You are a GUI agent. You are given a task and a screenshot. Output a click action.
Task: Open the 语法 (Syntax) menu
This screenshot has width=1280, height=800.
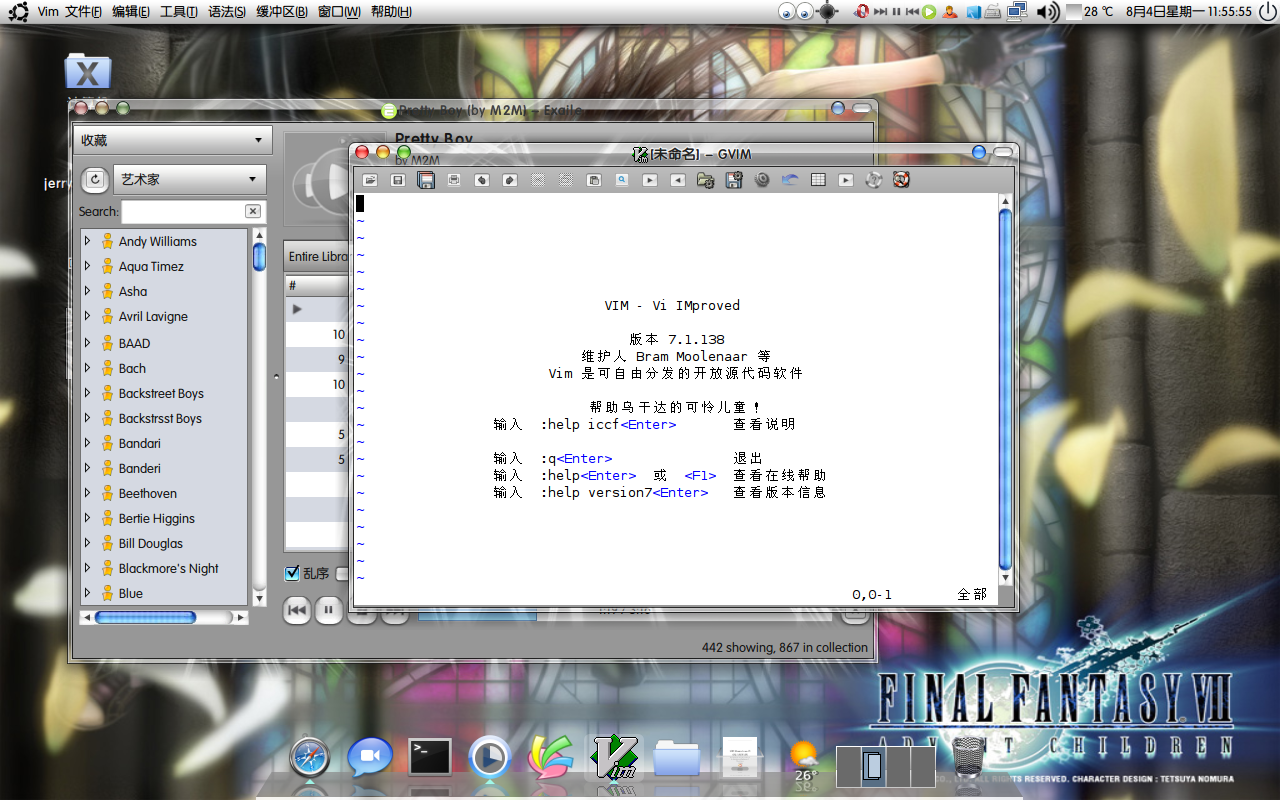(227, 12)
